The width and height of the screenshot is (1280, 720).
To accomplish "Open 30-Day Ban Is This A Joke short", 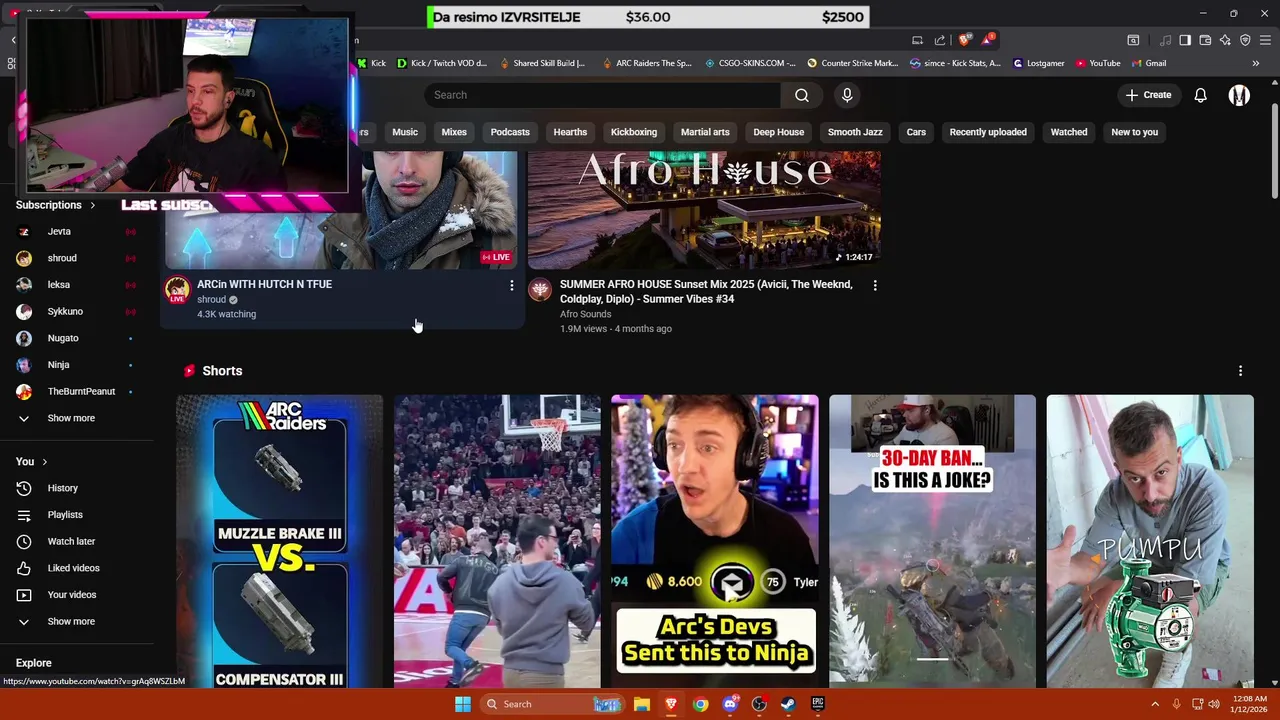I will point(932,541).
